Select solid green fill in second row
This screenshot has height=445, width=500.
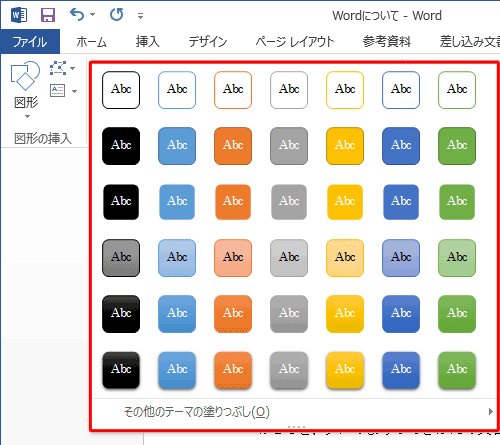[x=457, y=146]
